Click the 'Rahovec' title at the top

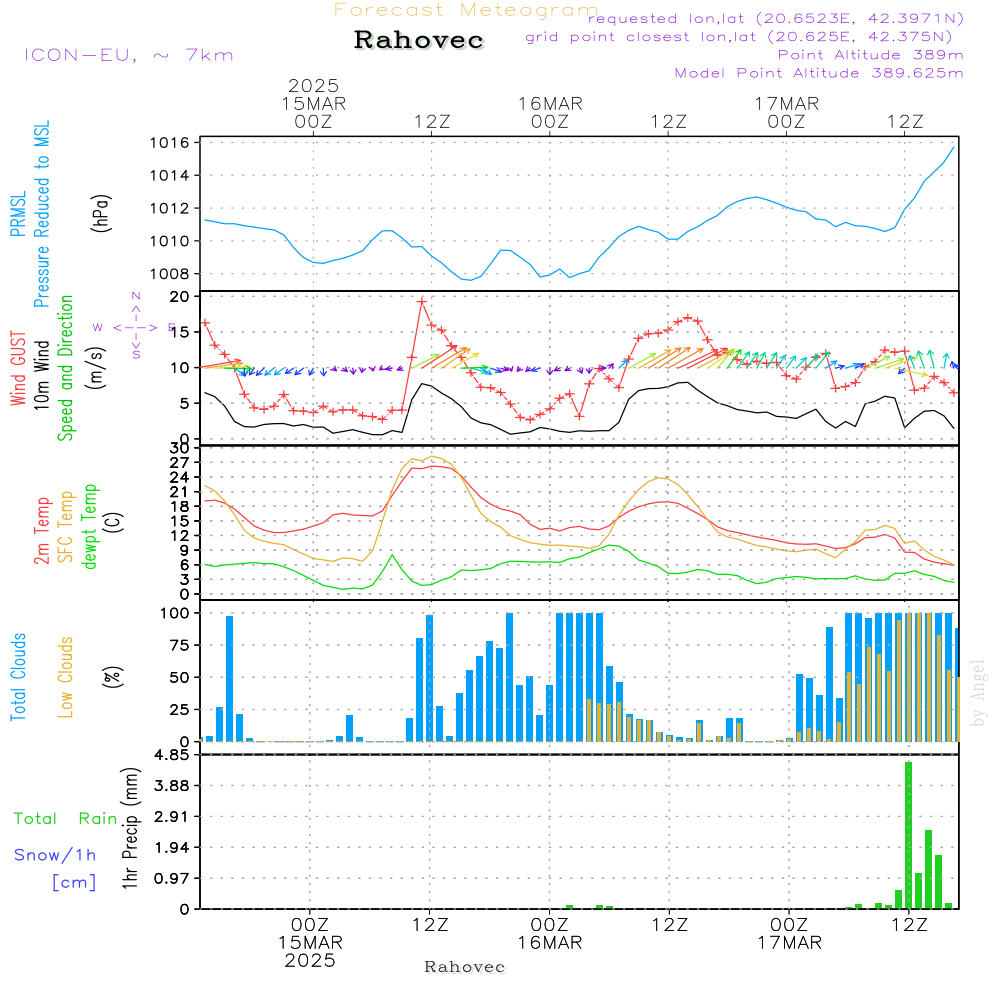pyautogui.click(x=418, y=40)
